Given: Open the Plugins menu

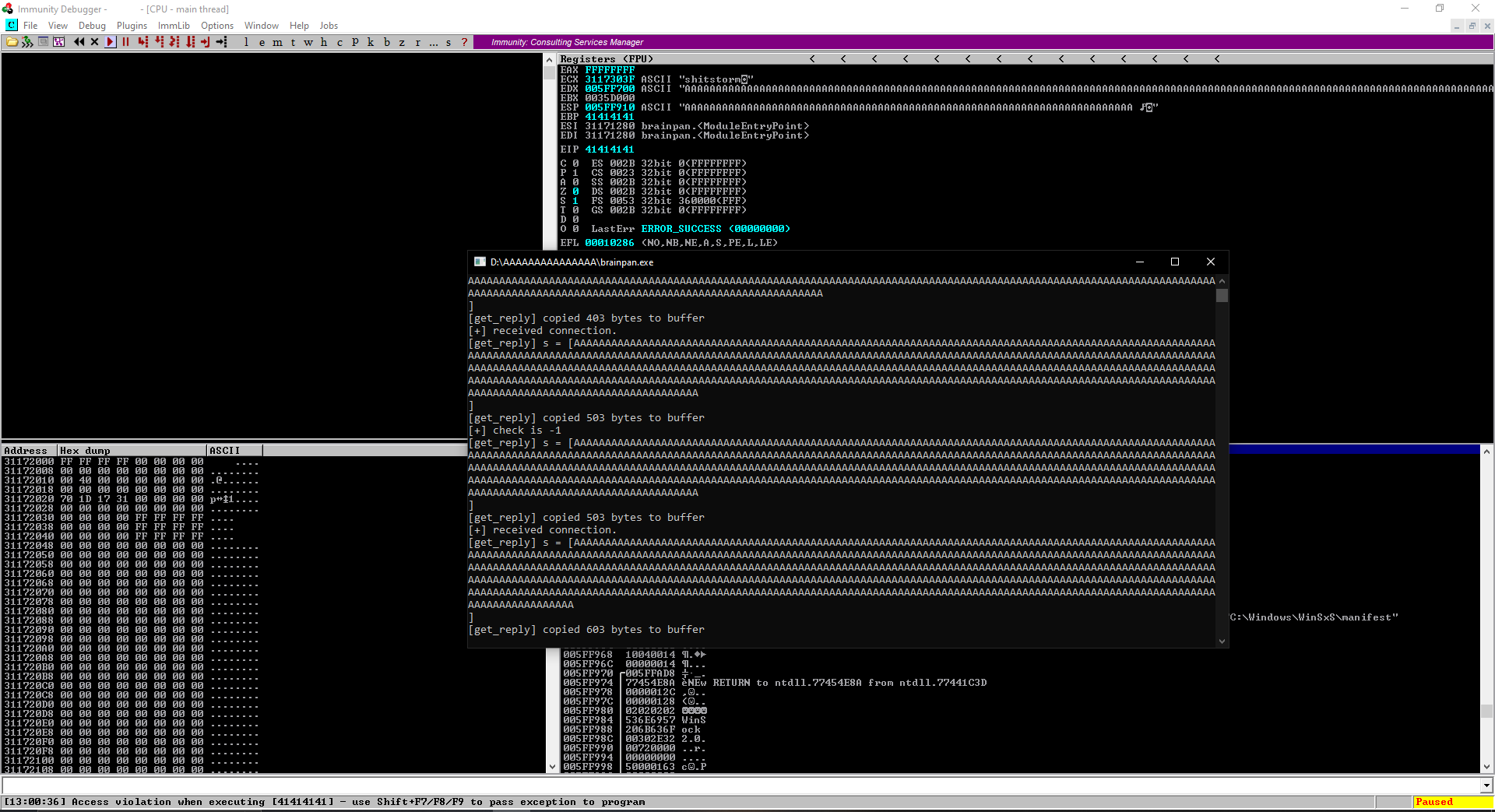Looking at the screenshot, I should pyautogui.click(x=131, y=25).
